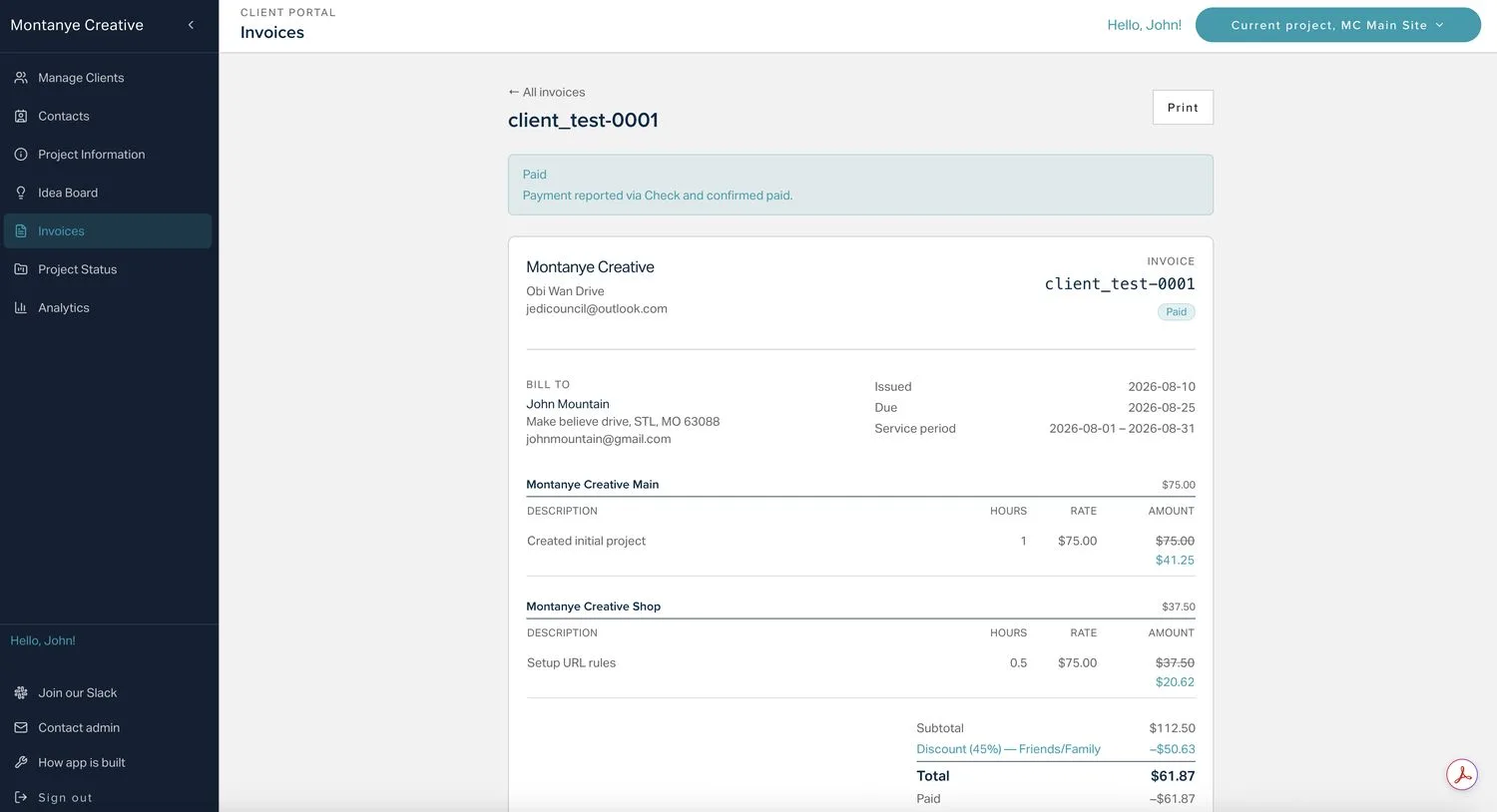The image size is (1497, 812).
Task: Click the address Make believe drive, STL, MO 63088
Action: [623, 422]
